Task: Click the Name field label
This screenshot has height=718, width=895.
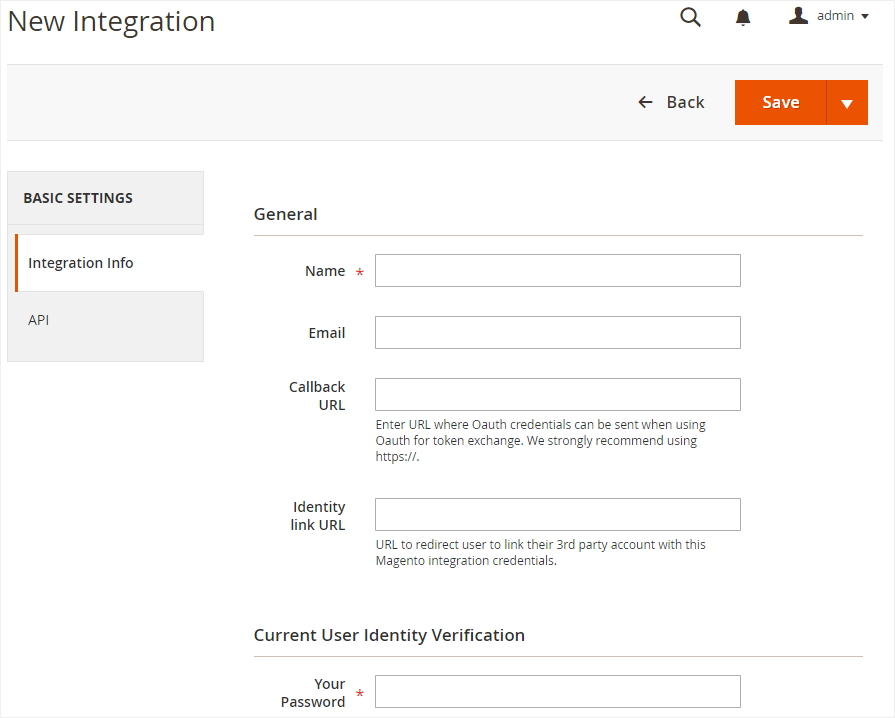Action: coord(325,271)
